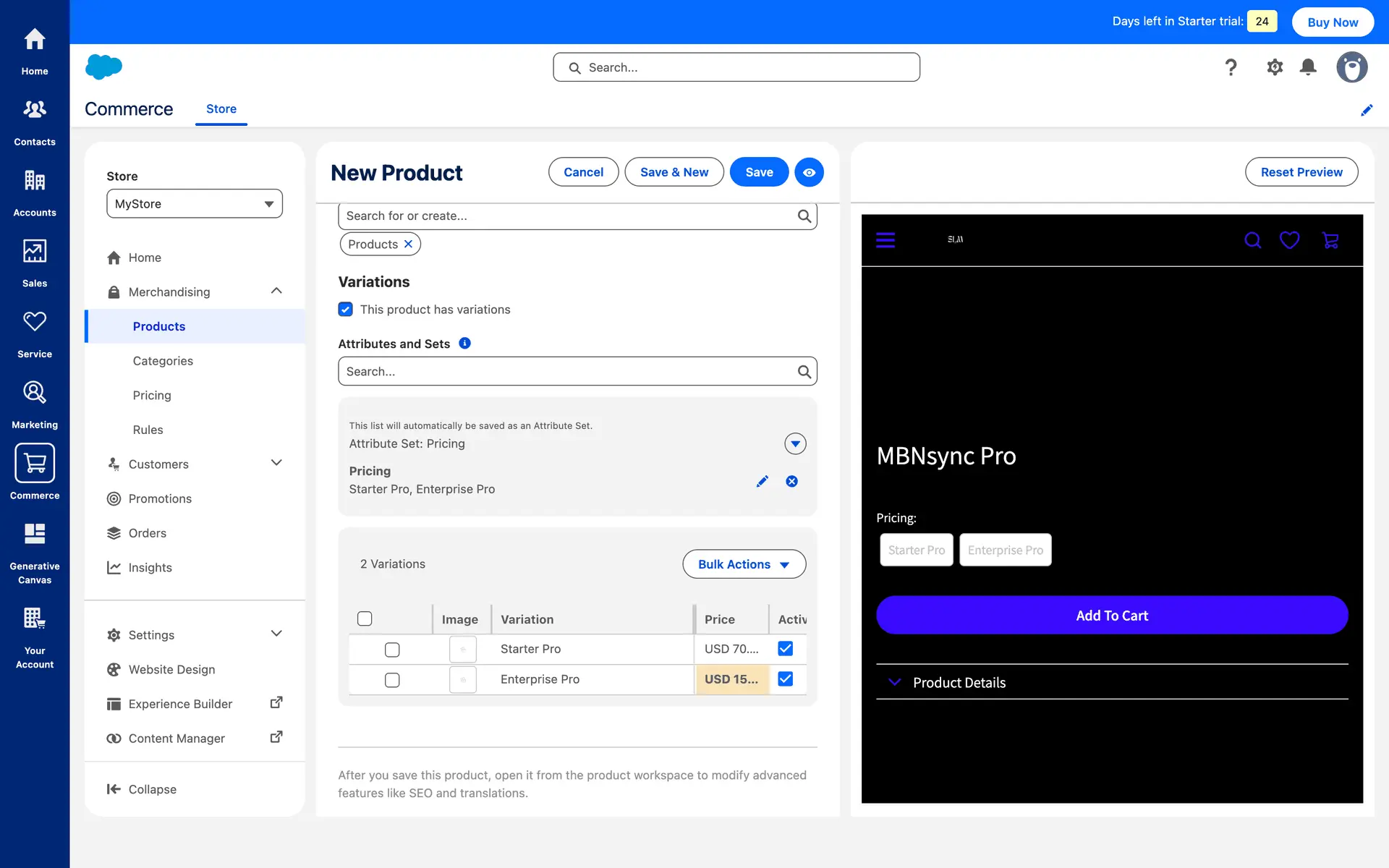Toggle the preview eye button
The image size is (1389, 868).
click(809, 172)
